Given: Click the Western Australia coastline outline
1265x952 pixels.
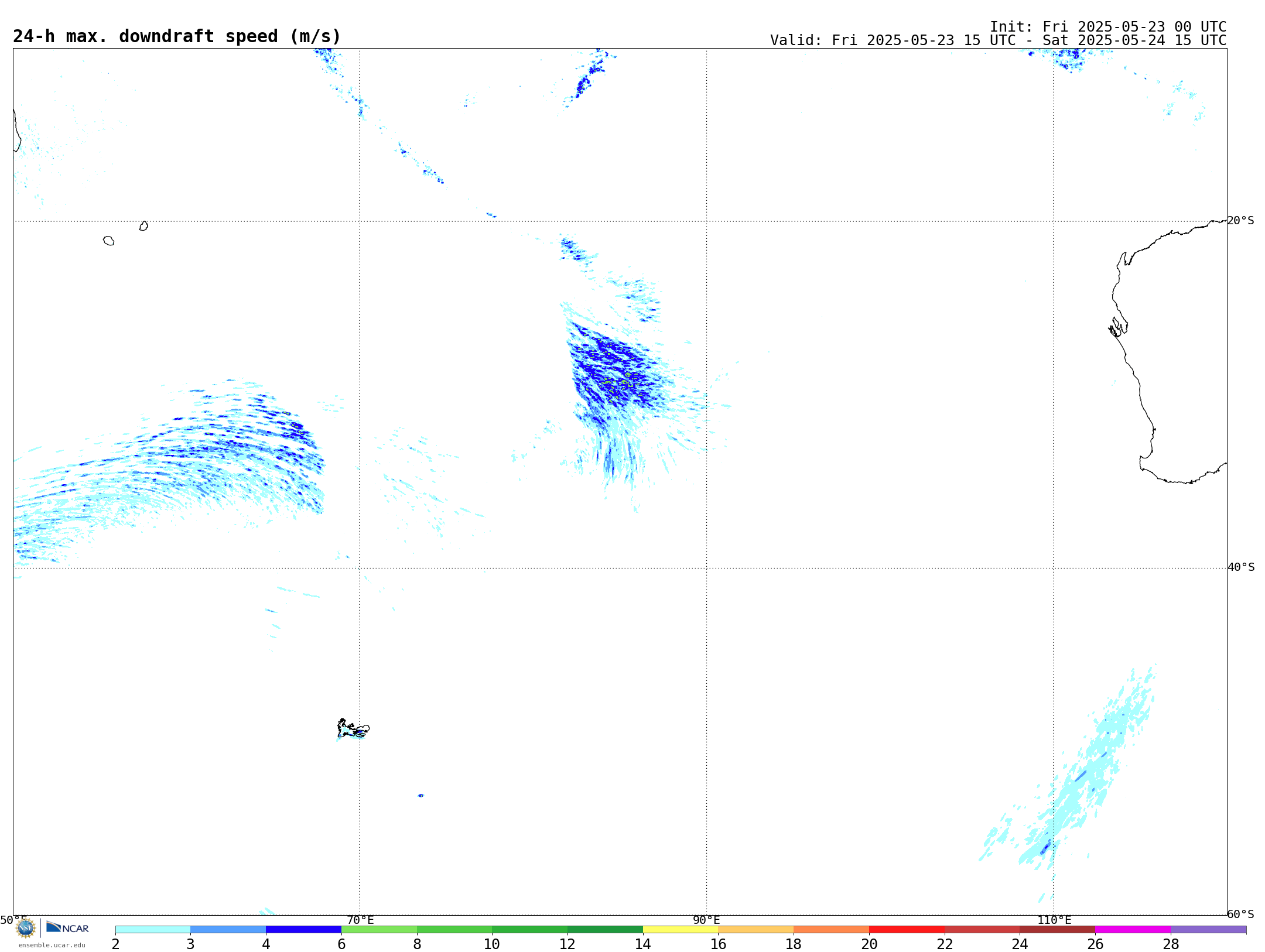Looking at the screenshot, I should (x=1168, y=351).
